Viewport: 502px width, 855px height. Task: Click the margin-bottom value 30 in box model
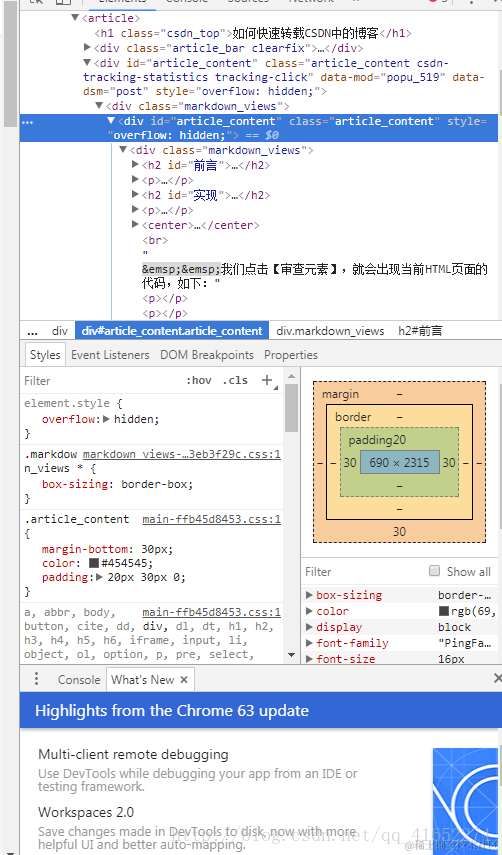tap(400, 531)
